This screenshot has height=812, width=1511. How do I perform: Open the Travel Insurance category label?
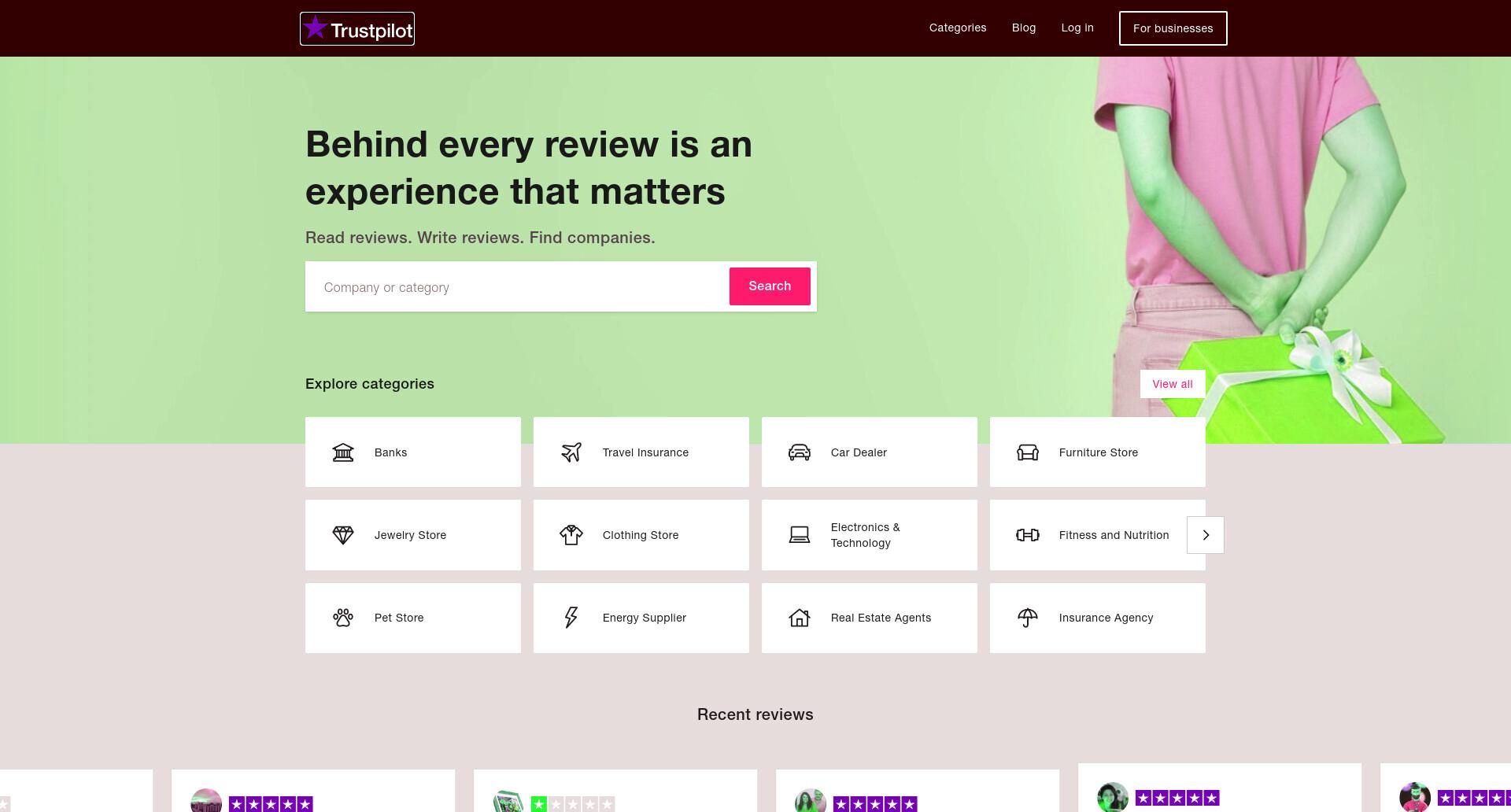tap(645, 452)
